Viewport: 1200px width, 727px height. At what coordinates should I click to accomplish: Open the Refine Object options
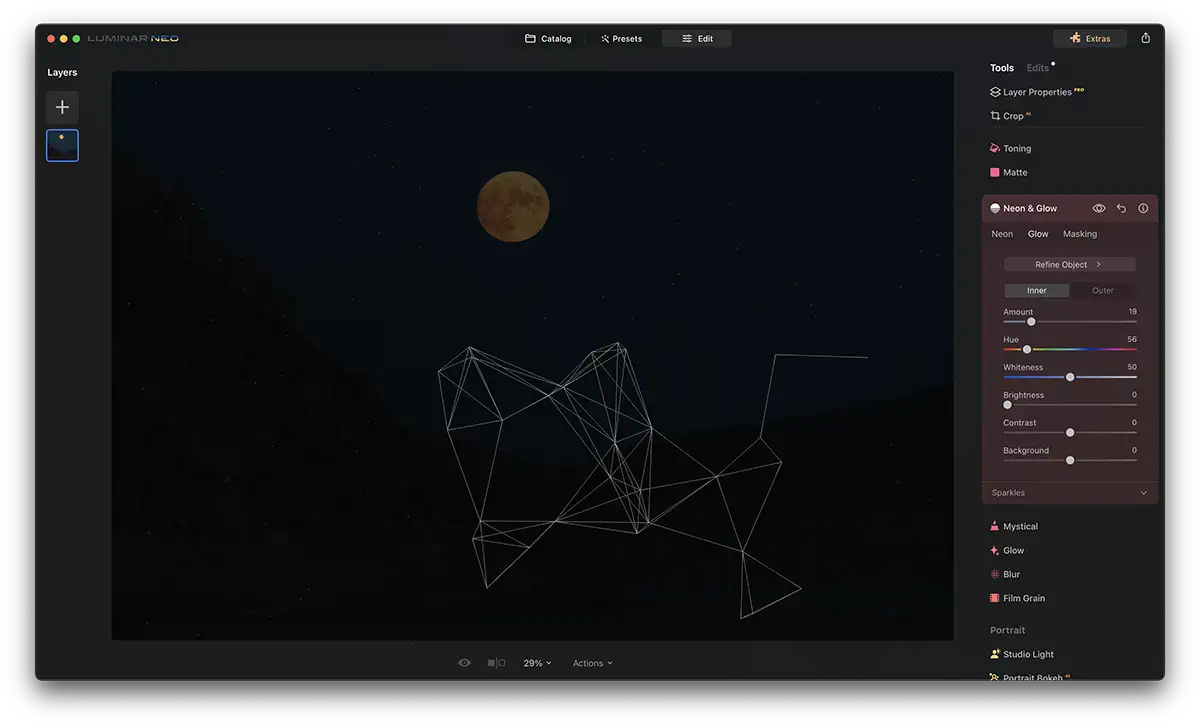tap(1070, 265)
